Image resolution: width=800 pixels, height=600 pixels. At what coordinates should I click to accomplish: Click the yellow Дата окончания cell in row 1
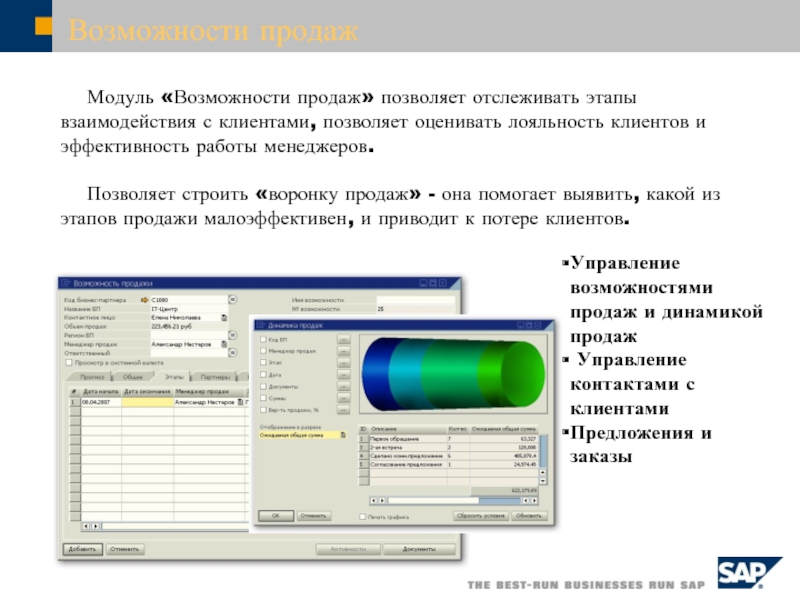click(147, 402)
